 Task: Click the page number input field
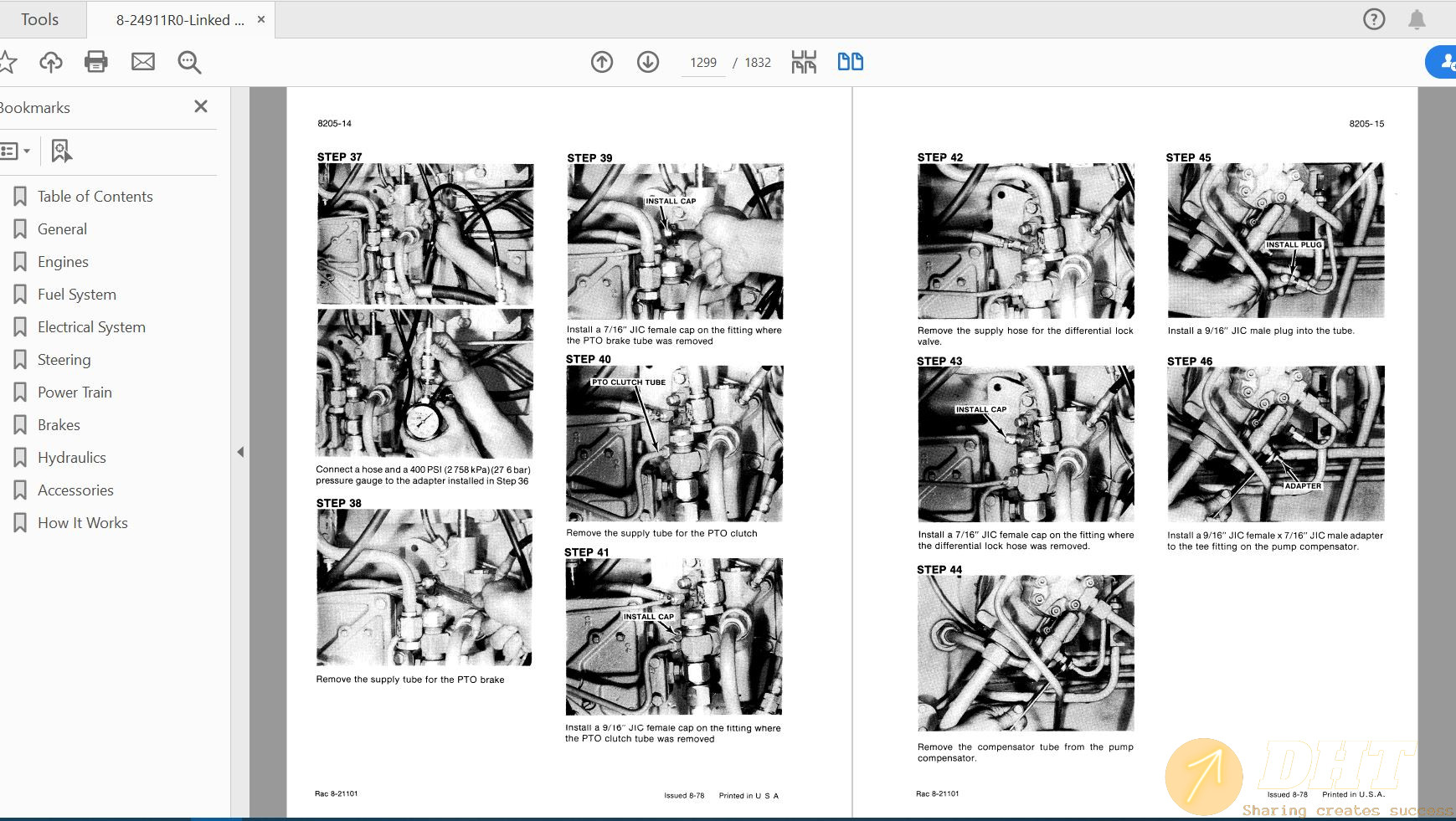702,63
